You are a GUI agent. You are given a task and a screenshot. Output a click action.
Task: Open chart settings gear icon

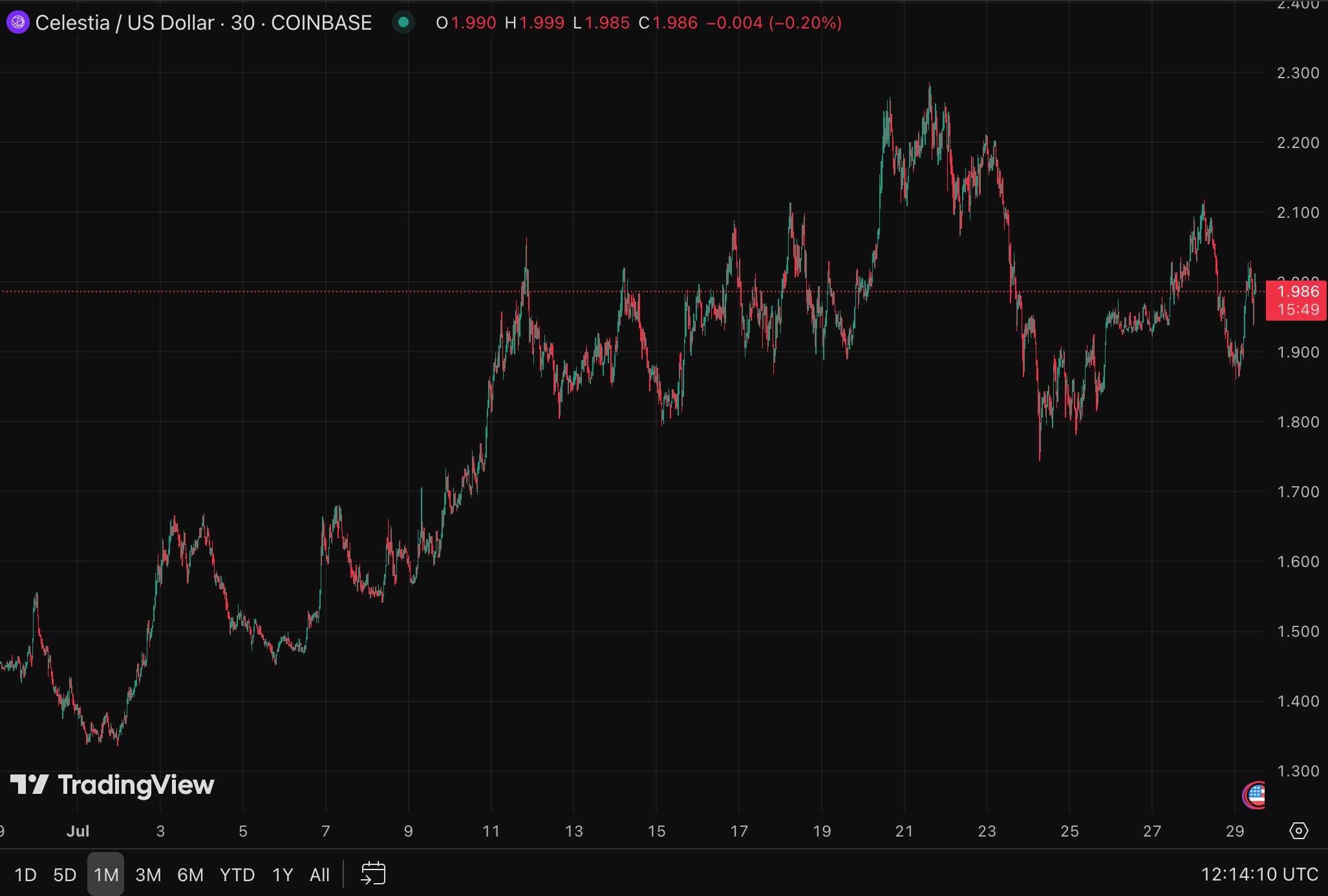point(1298,831)
